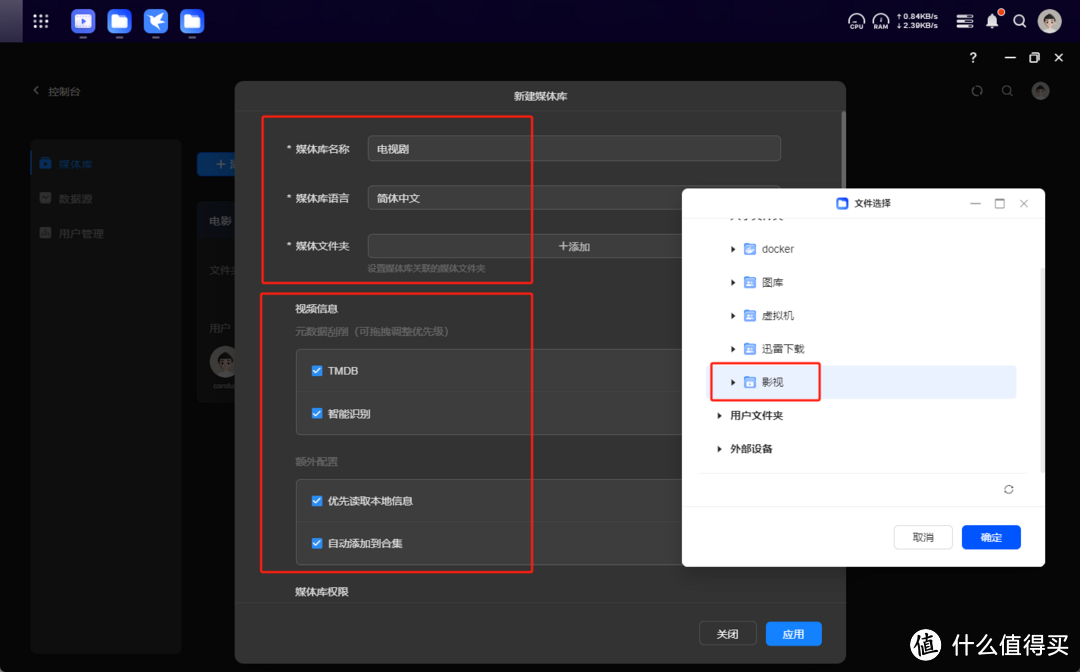Click the 媒体库名称 input field
Screen dimensions: 1080x672
[573, 149]
